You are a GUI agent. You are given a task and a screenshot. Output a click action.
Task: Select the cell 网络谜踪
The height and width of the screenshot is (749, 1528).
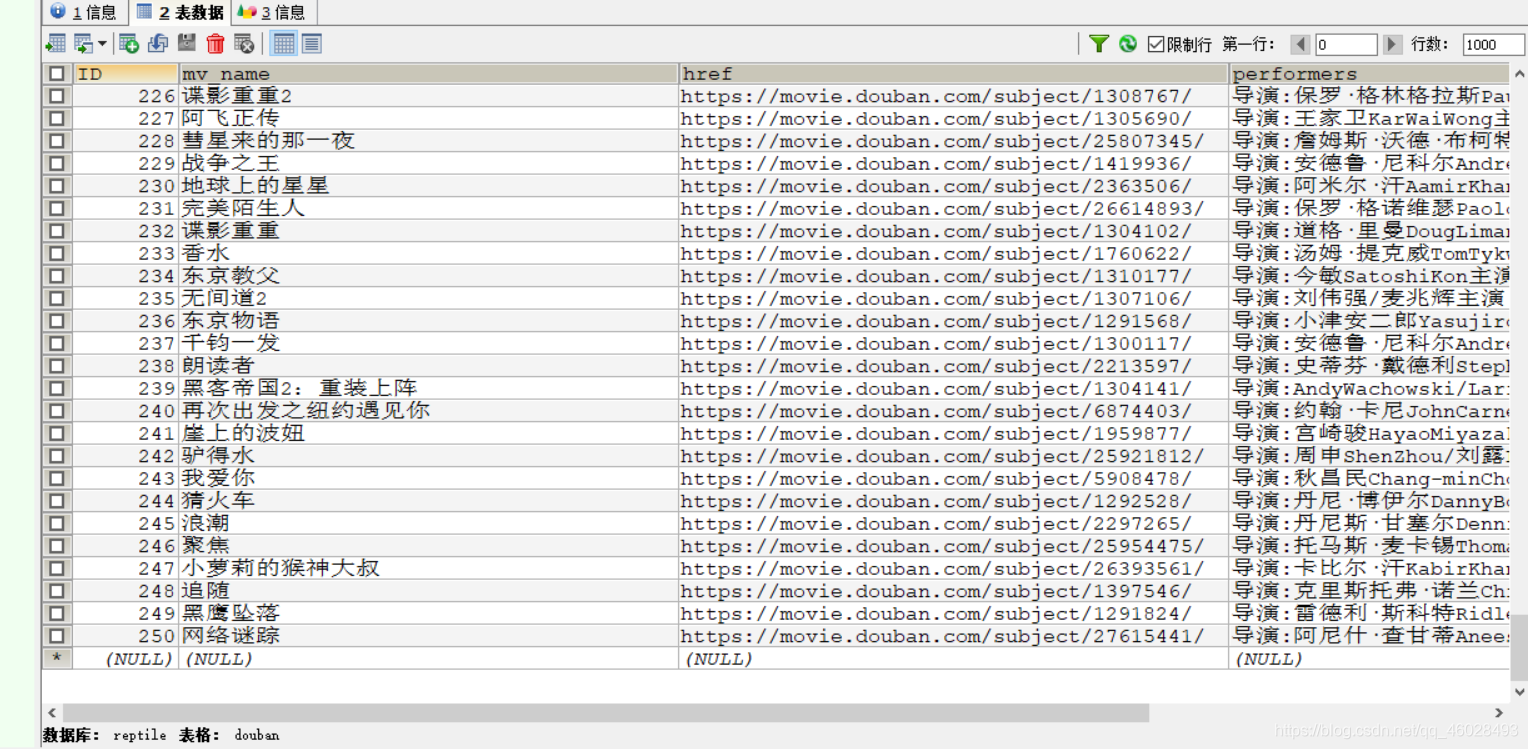428,636
